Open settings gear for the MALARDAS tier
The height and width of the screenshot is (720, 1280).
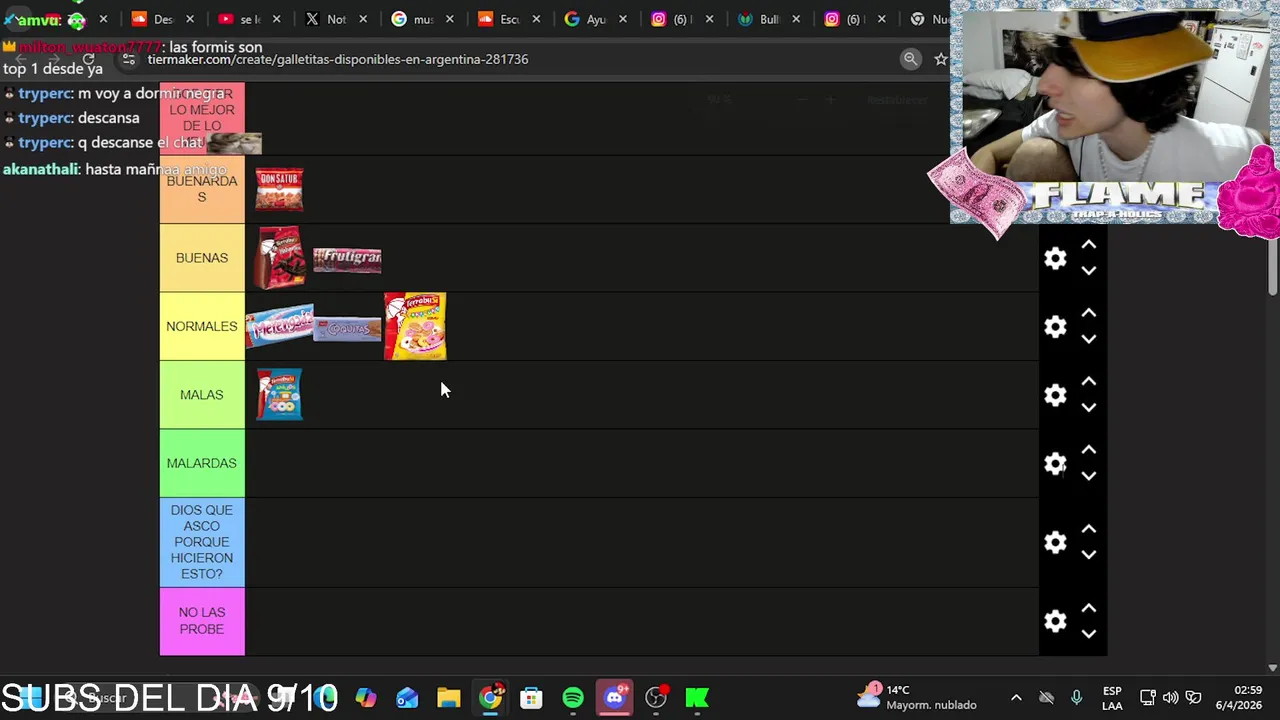tap(1055, 463)
